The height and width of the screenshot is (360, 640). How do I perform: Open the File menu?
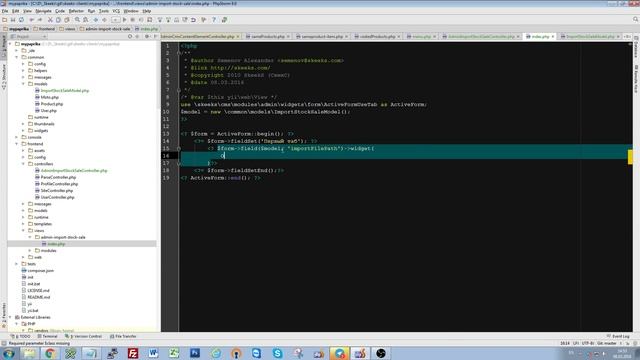(x=5, y=11)
